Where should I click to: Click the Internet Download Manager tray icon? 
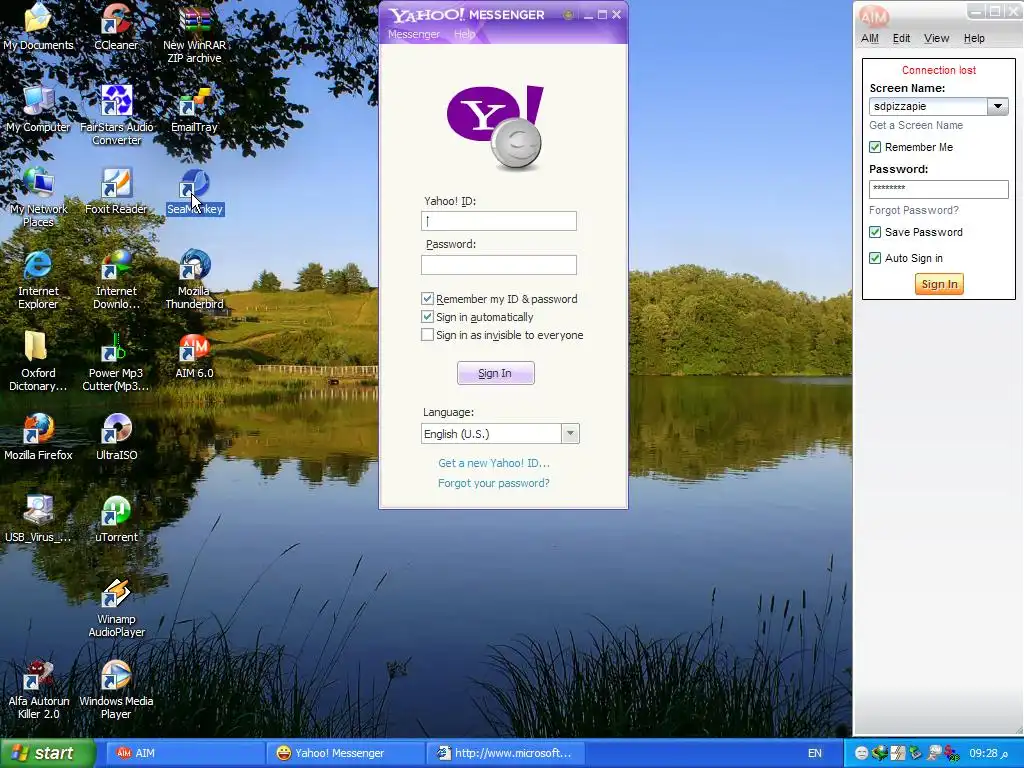[x=879, y=753]
